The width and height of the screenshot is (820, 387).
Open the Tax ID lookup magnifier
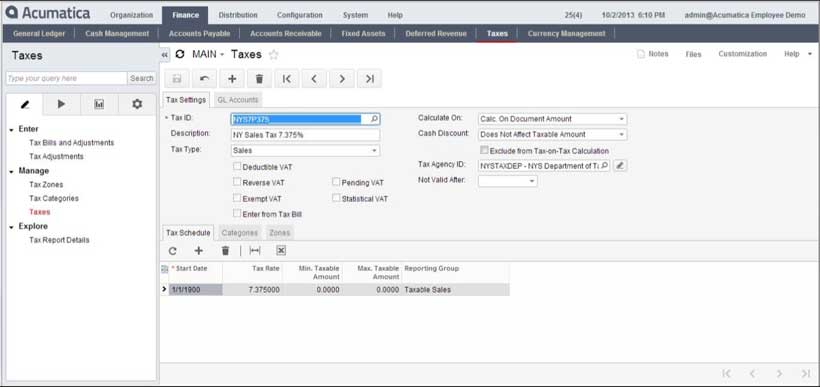[374, 119]
